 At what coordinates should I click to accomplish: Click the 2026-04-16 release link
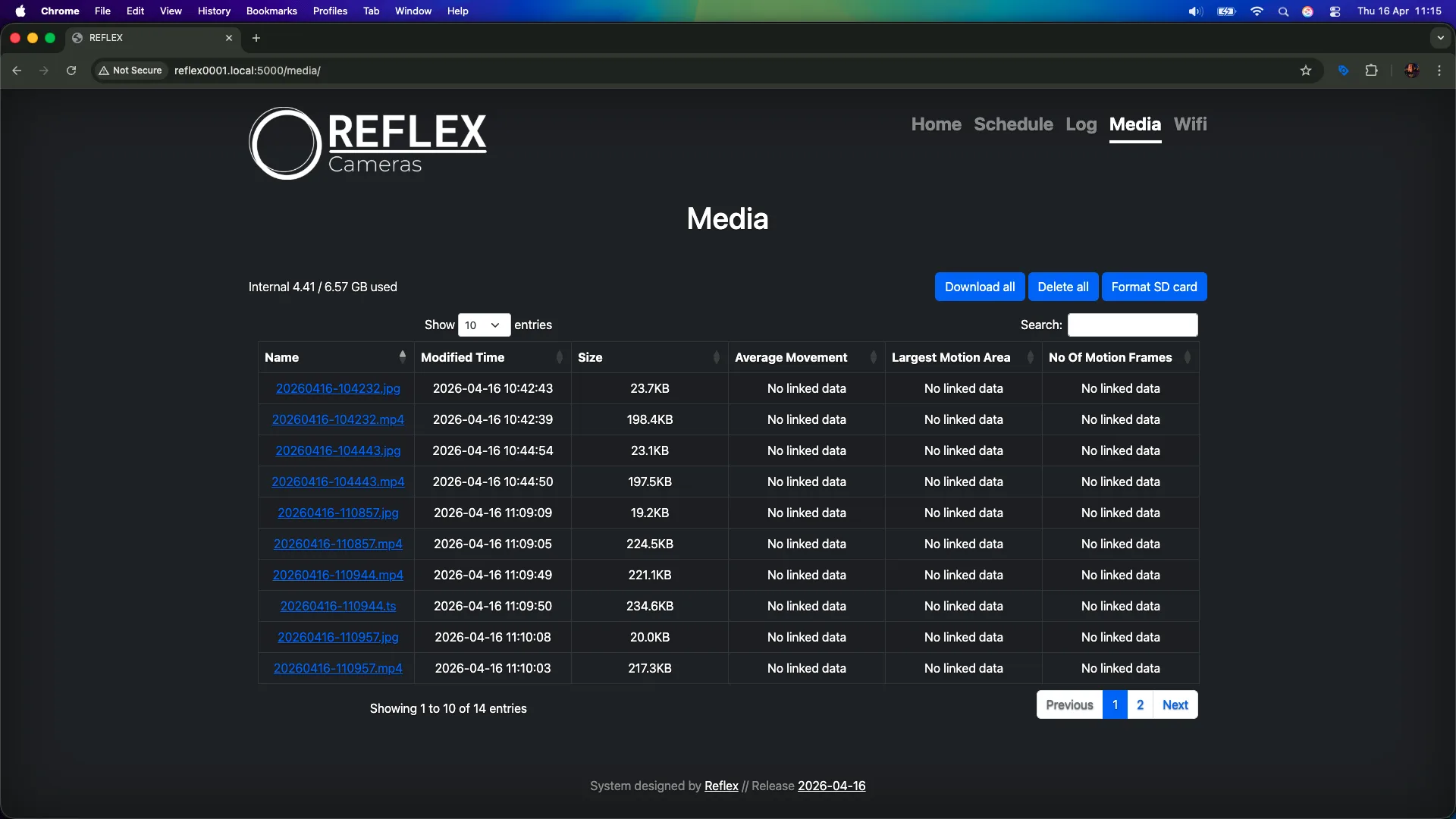(x=831, y=786)
